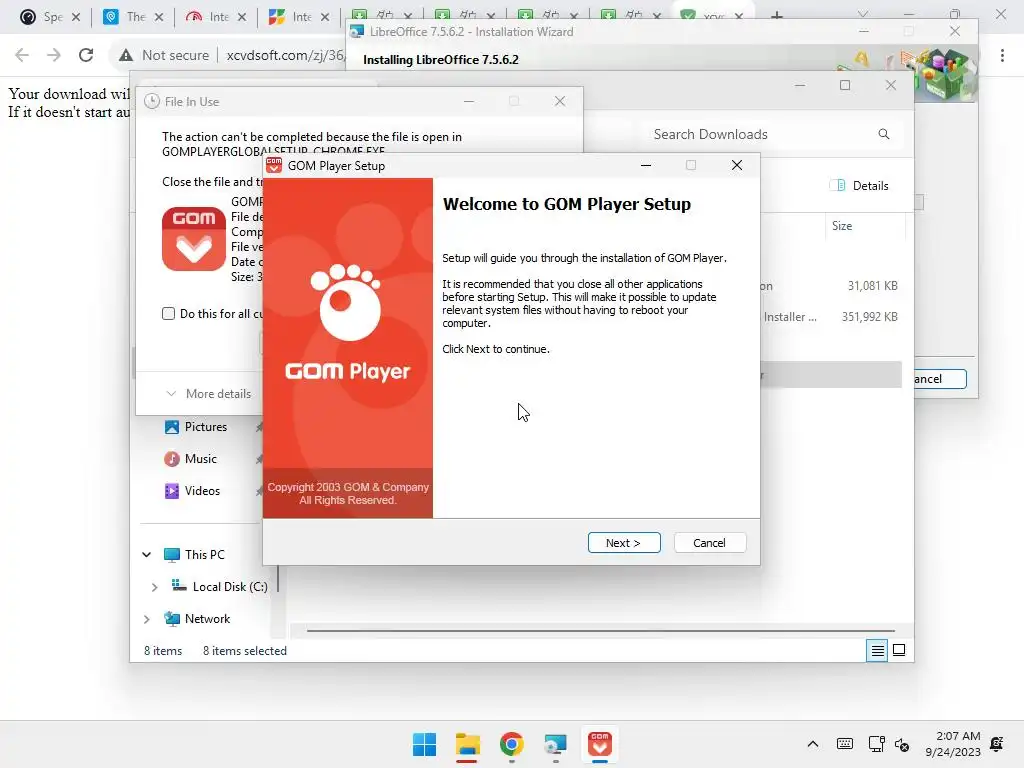
Task: Click the Explorer horizontal scrollbar
Action: 601,631
